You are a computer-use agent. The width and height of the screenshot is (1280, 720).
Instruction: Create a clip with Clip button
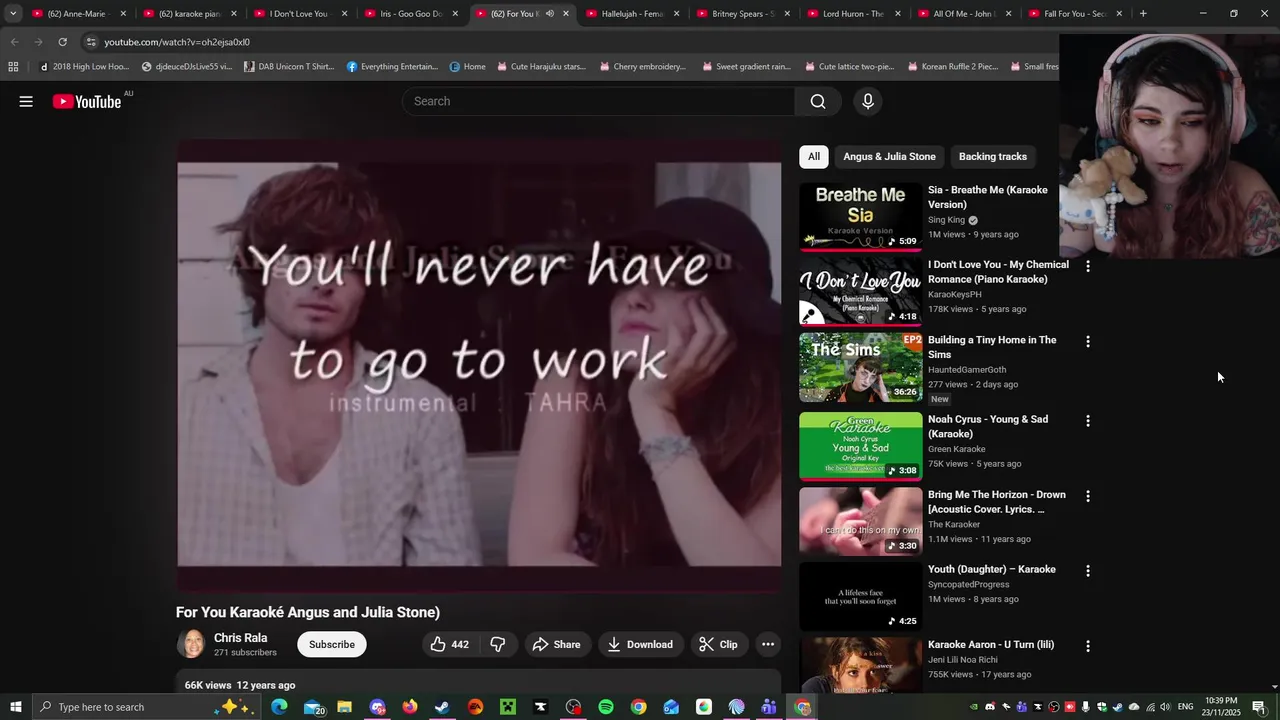718,644
